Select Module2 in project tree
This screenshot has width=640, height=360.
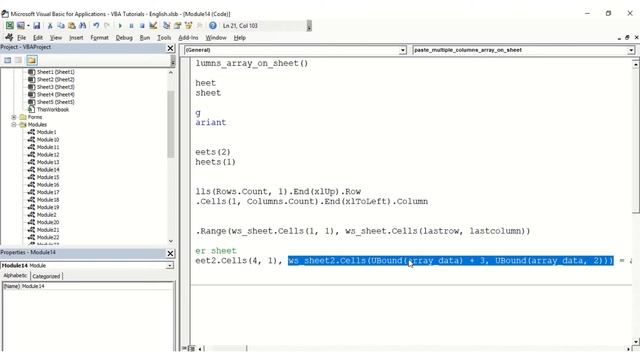point(46,215)
